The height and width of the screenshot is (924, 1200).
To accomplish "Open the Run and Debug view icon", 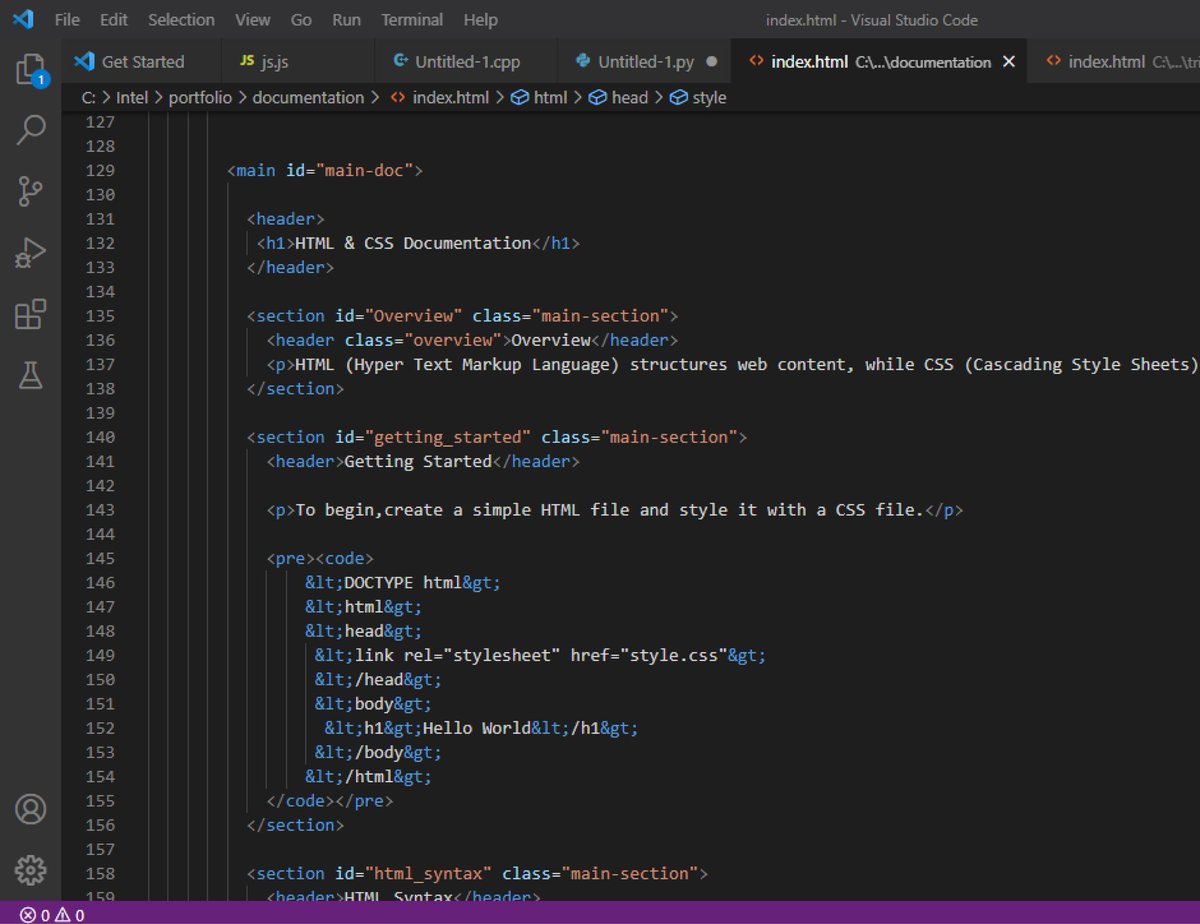I will [x=30, y=253].
